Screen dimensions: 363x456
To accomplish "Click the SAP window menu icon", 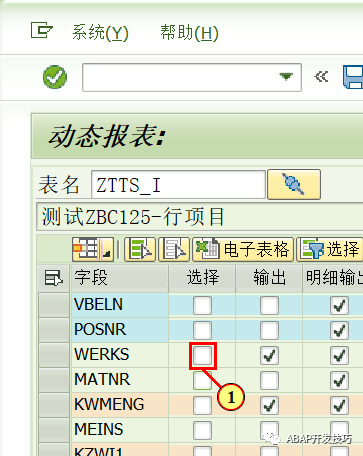I will (41, 30).
